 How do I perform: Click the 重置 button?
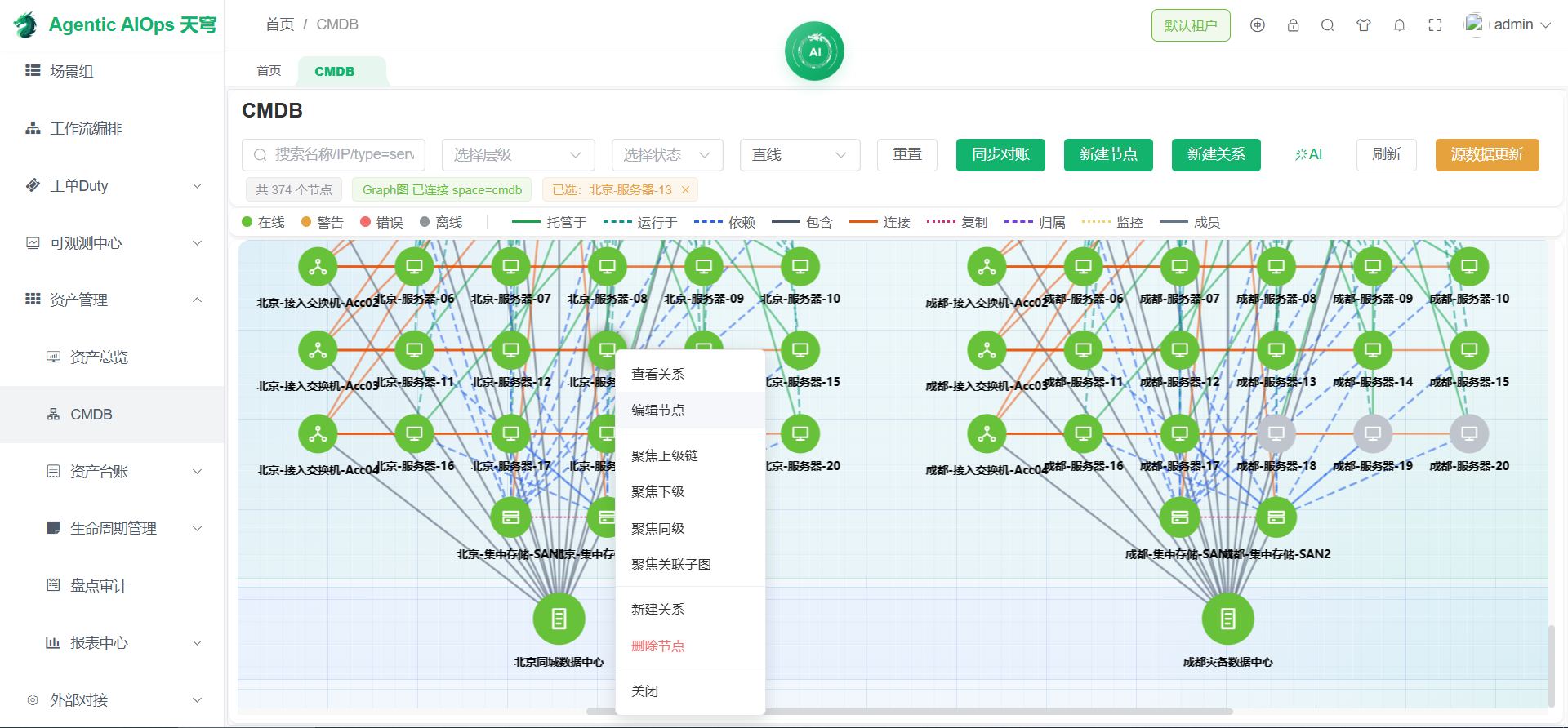pos(907,155)
